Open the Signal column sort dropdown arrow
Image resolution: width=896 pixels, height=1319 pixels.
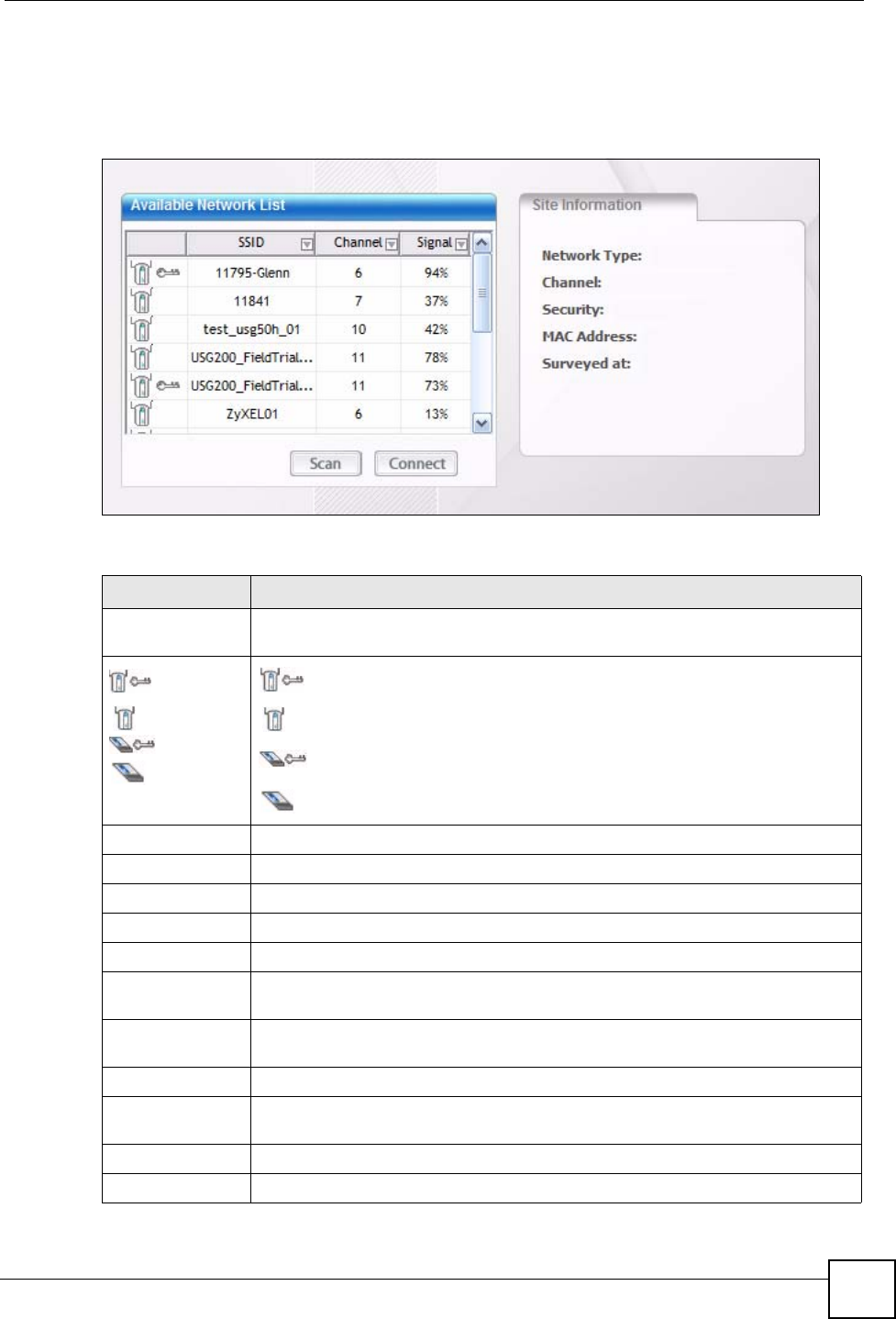(461, 244)
